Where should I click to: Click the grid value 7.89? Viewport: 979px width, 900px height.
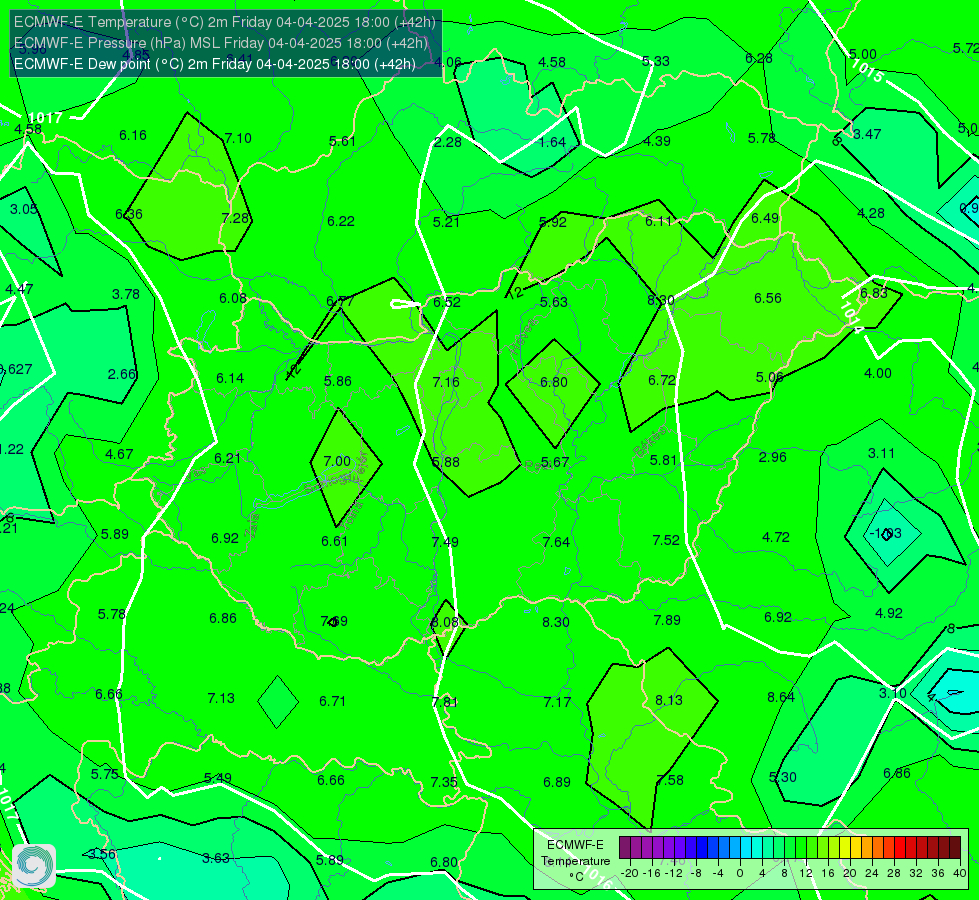point(667,620)
